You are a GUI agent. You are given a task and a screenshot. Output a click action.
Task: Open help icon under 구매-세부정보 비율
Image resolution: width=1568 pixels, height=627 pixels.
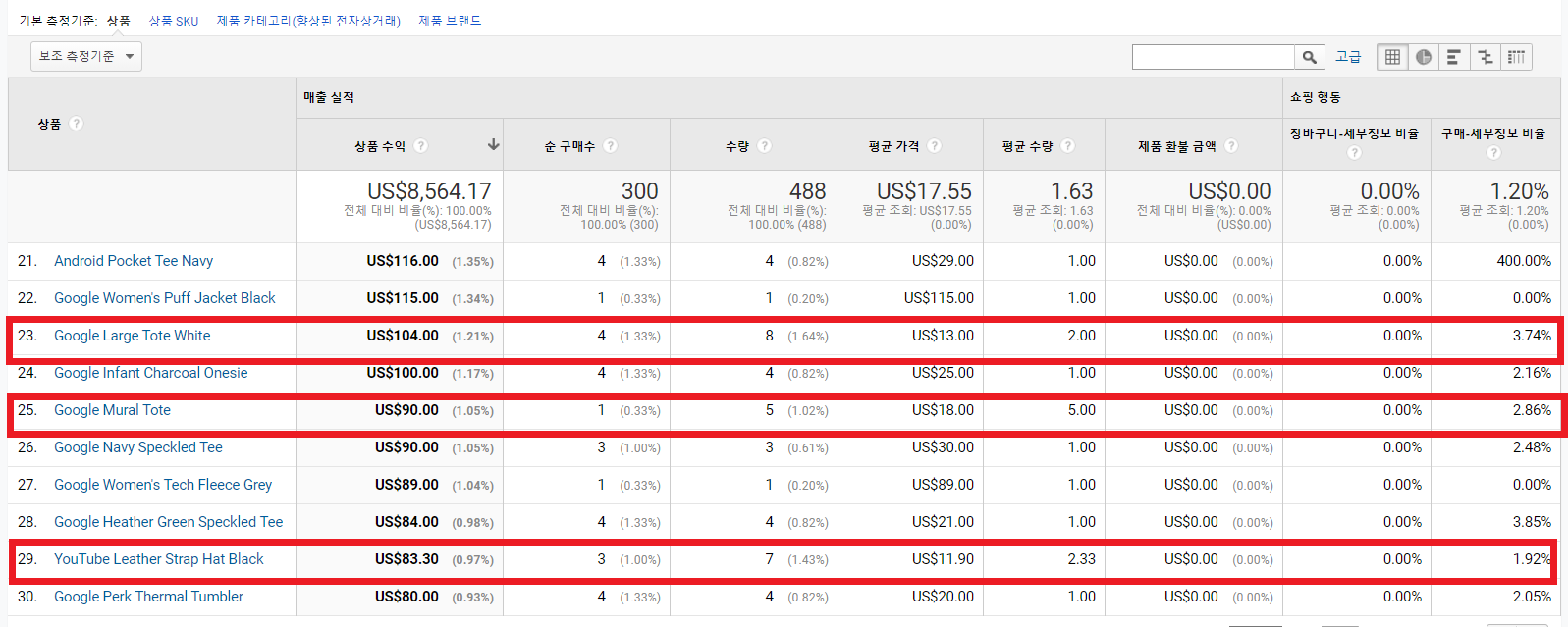(x=1494, y=153)
